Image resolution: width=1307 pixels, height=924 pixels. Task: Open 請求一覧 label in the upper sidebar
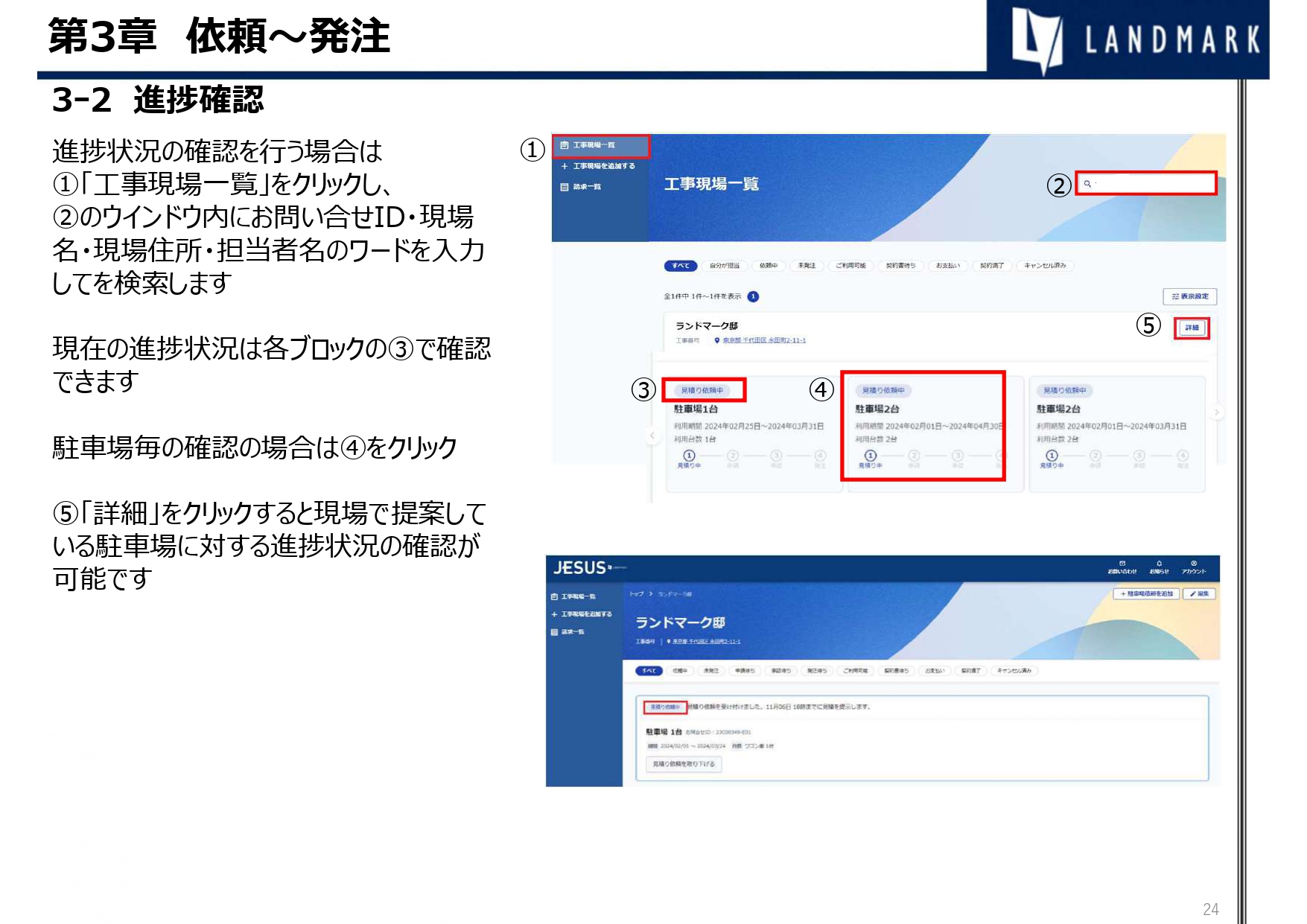pyautogui.click(x=587, y=187)
